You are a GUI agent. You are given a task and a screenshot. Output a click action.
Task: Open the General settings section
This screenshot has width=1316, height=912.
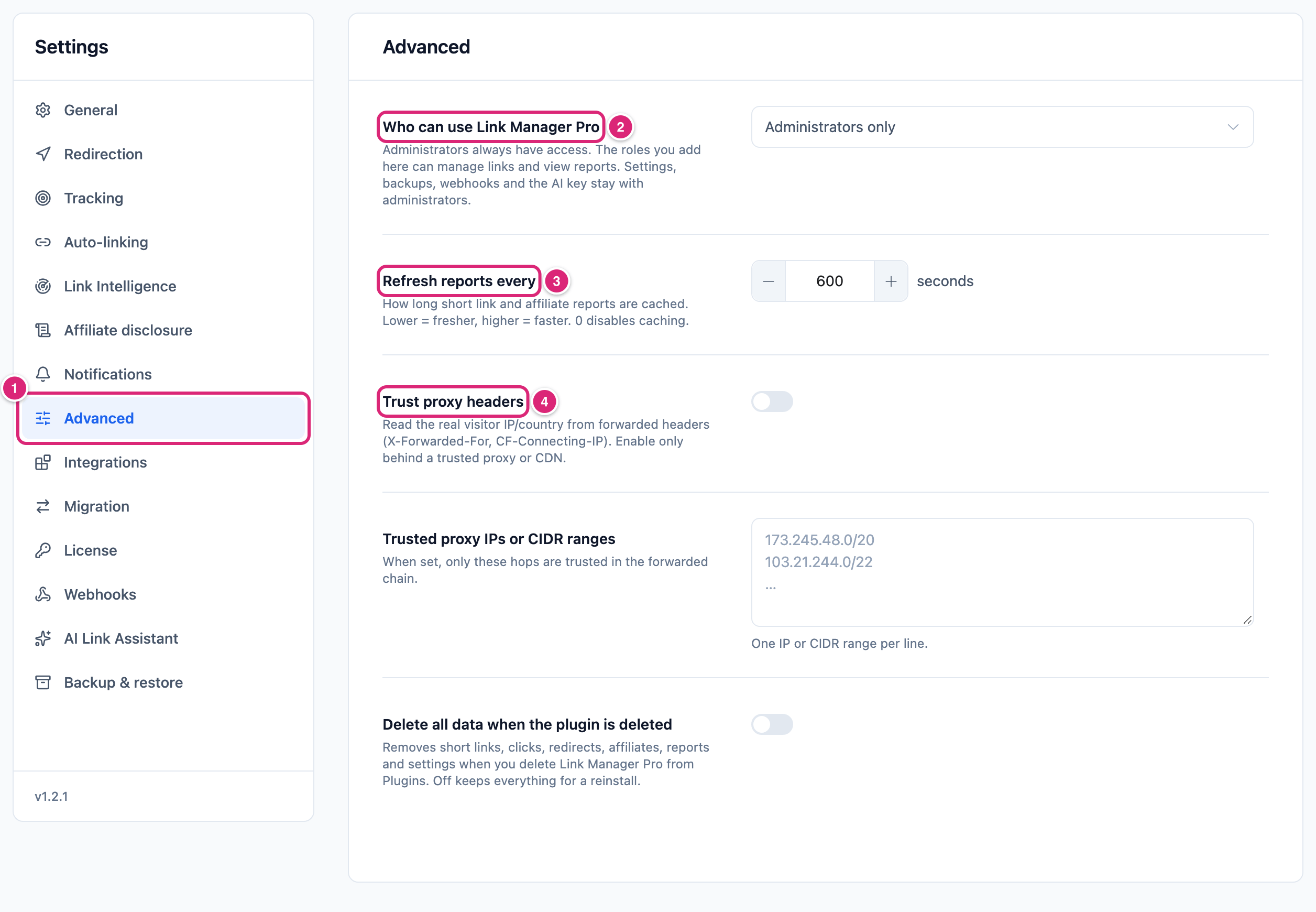[x=163, y=110]
